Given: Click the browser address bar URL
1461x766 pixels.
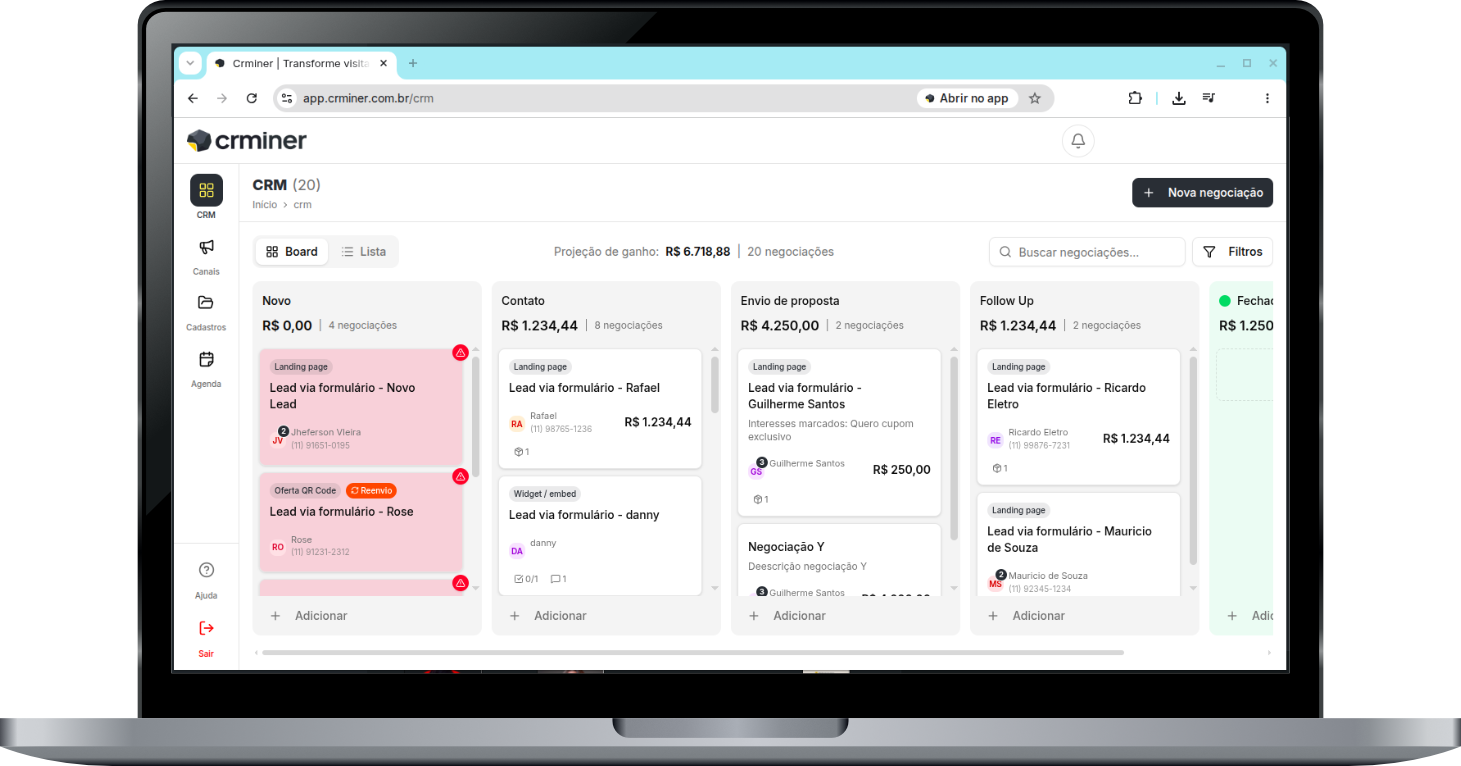Looking at the screenshot, I should pos(368,98).
